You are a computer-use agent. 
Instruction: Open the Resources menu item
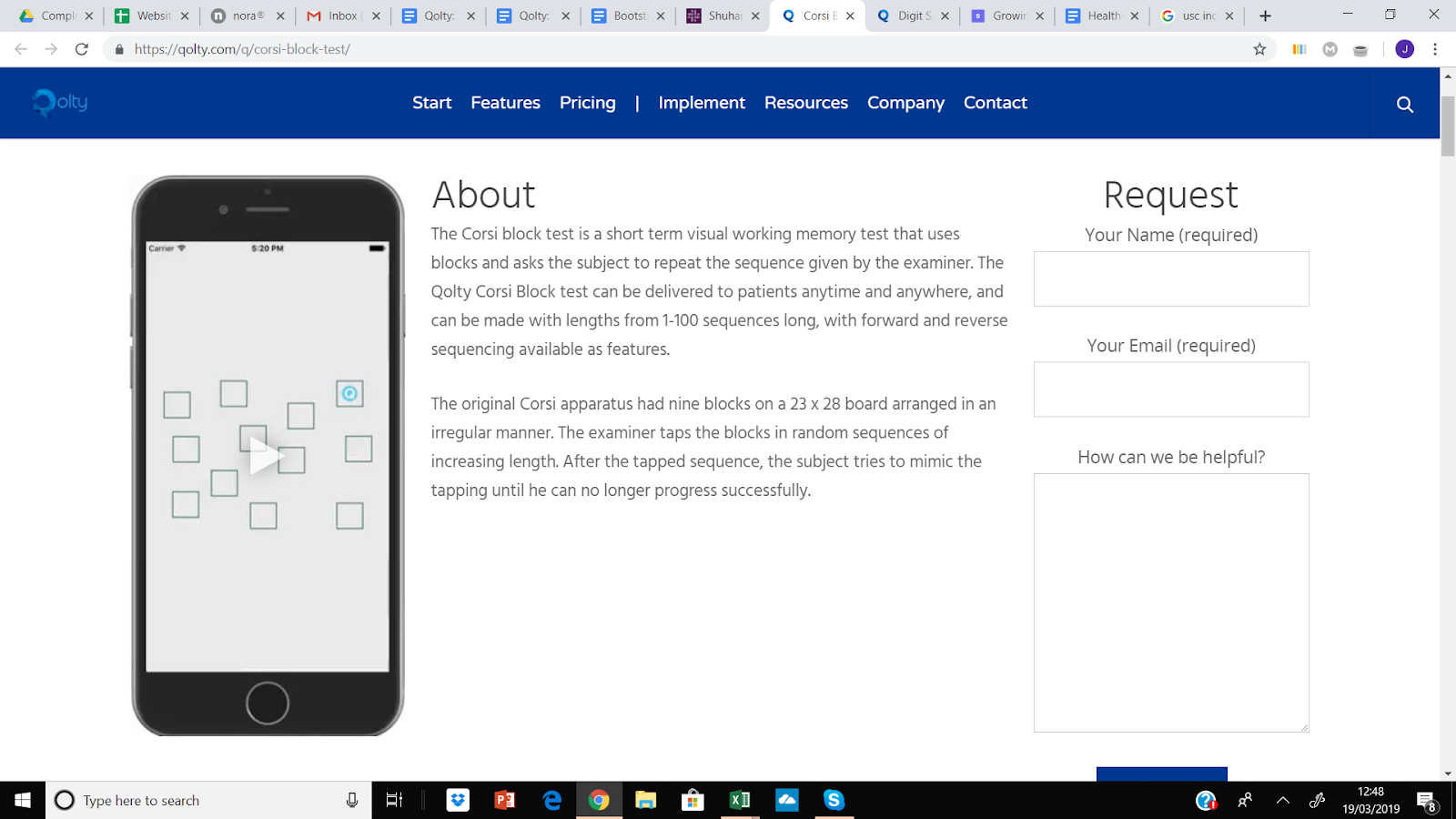(806, 103)
